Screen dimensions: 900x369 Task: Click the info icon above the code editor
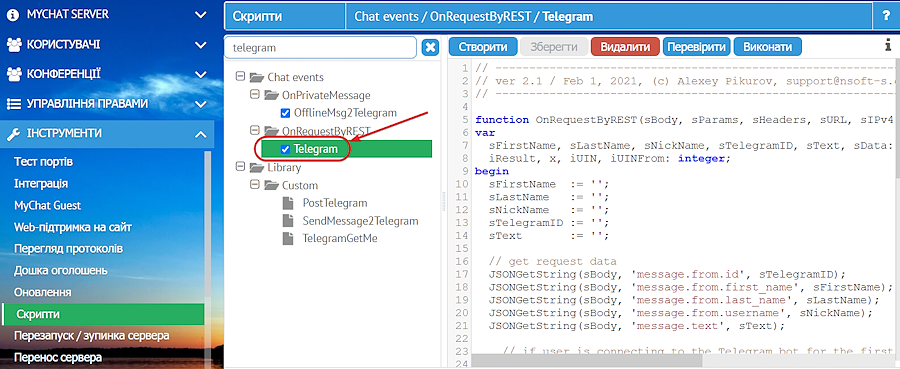click(888, 46)
